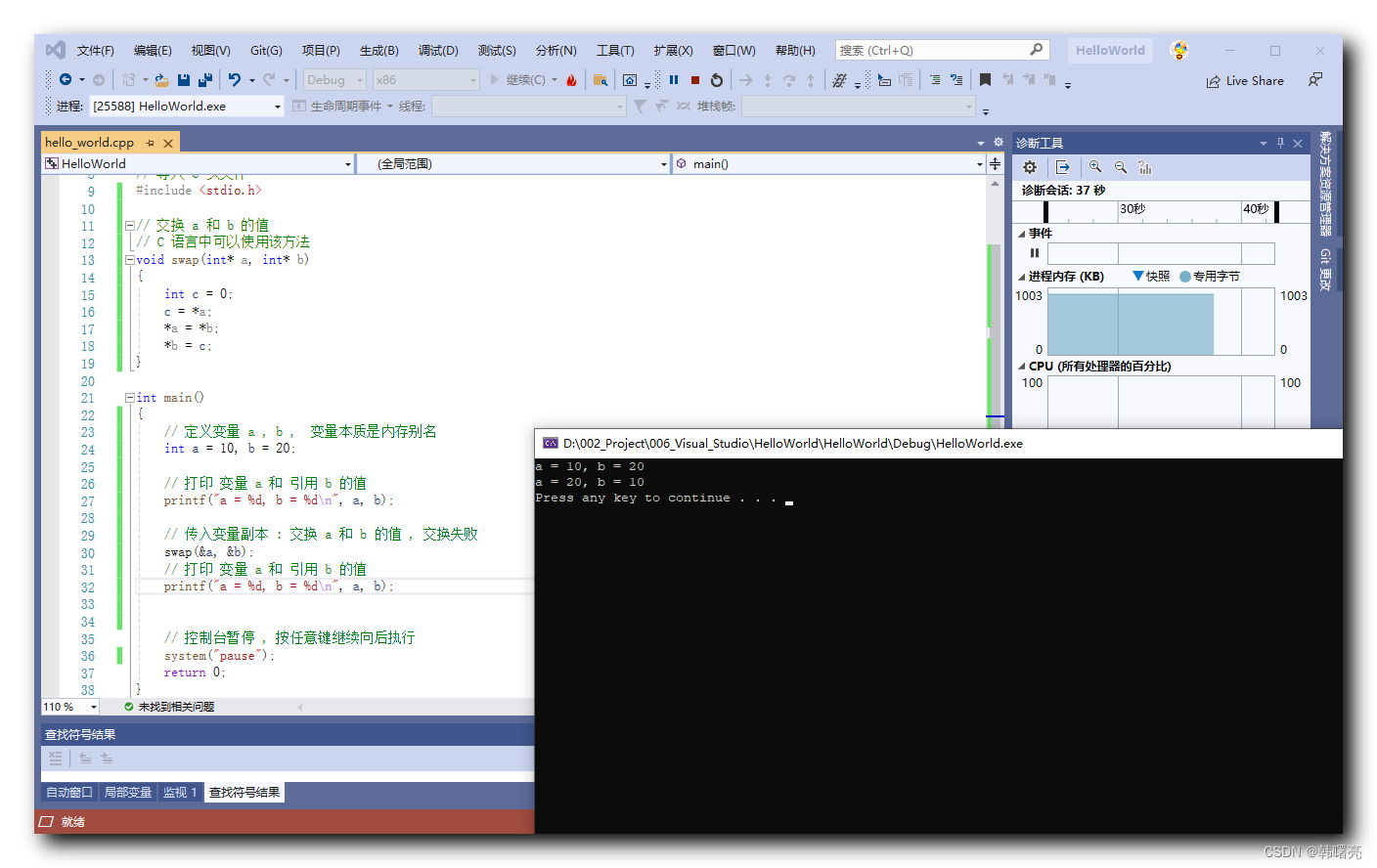Screen dimensions: 1377x868
Task: Open the Debug configuration dropdown
Action: pyautogui.click(x=333, y=80)
